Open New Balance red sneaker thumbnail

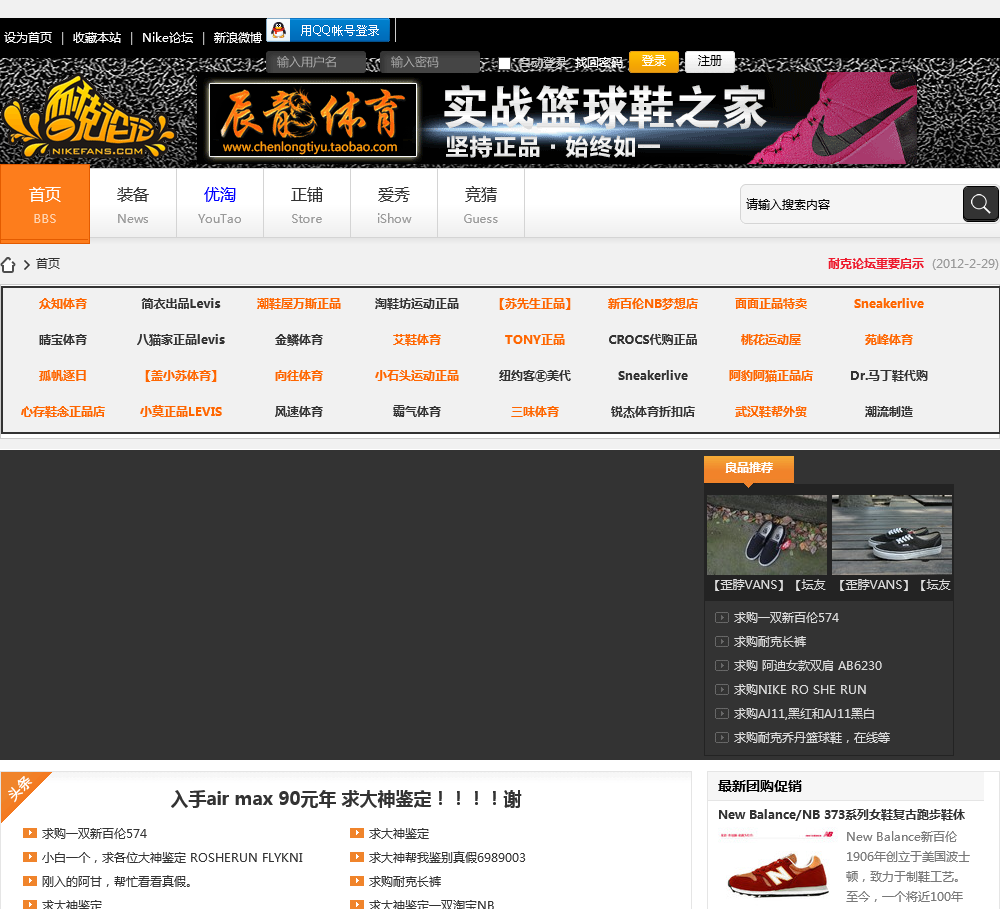coord(777,867)
